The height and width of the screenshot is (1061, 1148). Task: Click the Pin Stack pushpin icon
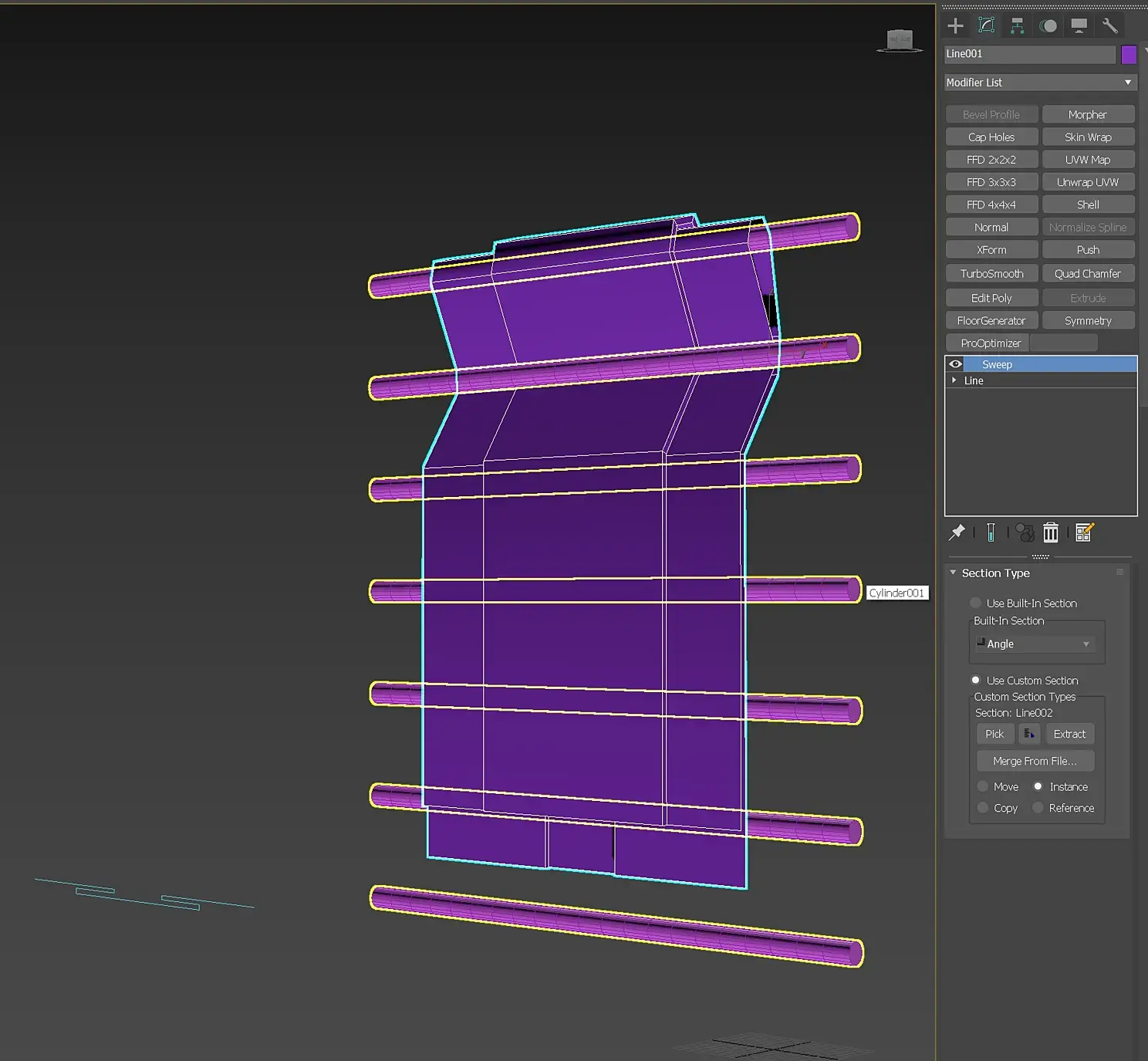(957, 532)
